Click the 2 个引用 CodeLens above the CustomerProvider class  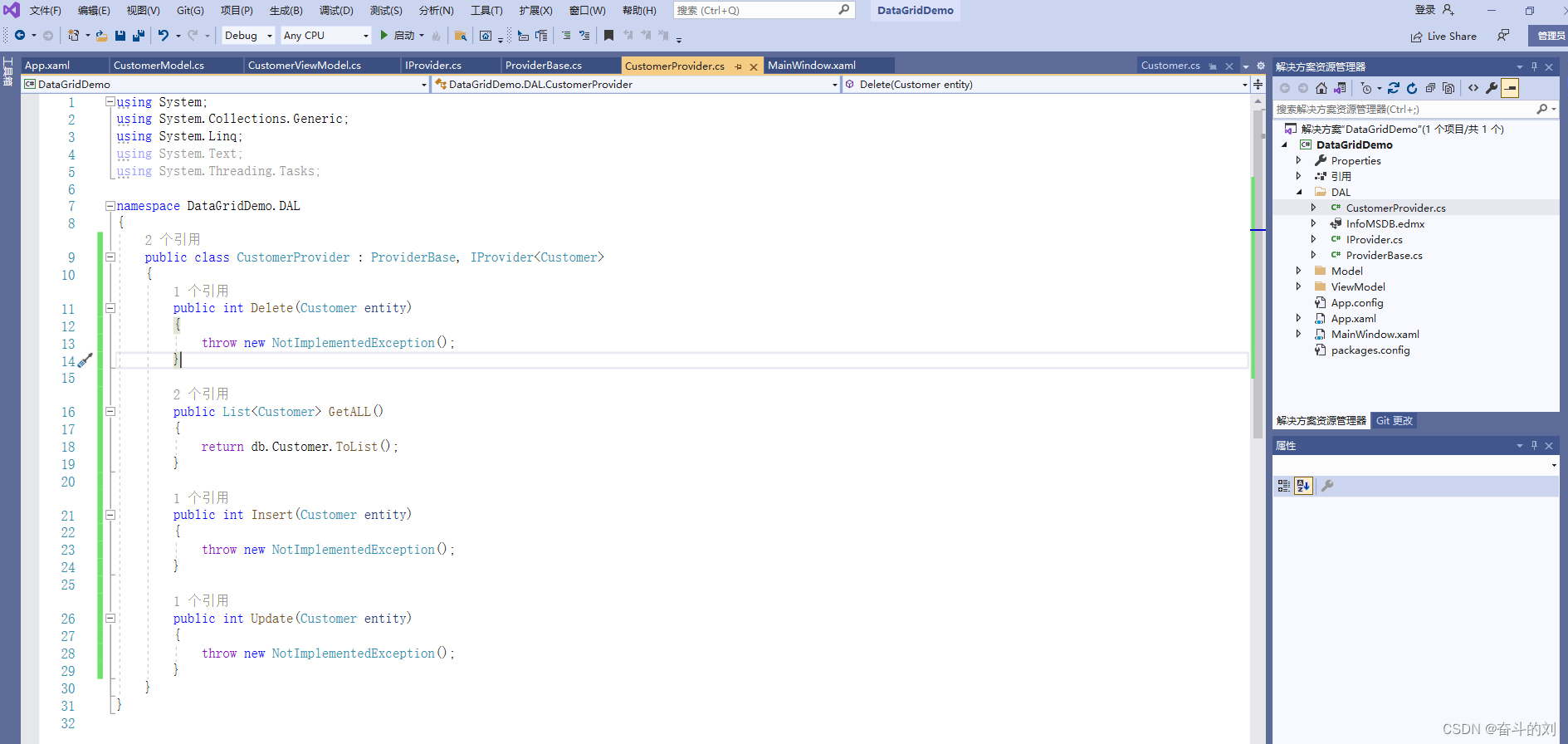coord(173,239)
